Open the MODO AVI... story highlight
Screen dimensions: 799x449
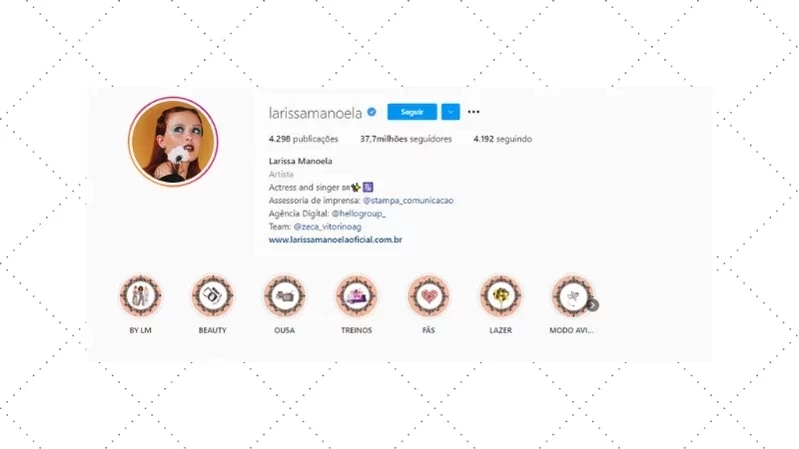coord(572,296)
